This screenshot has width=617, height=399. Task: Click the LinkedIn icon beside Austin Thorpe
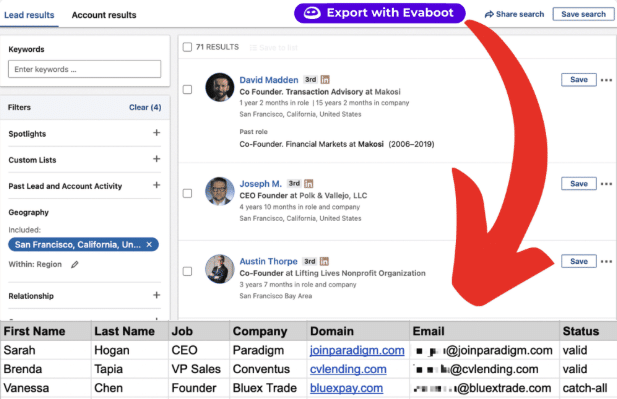324,261
